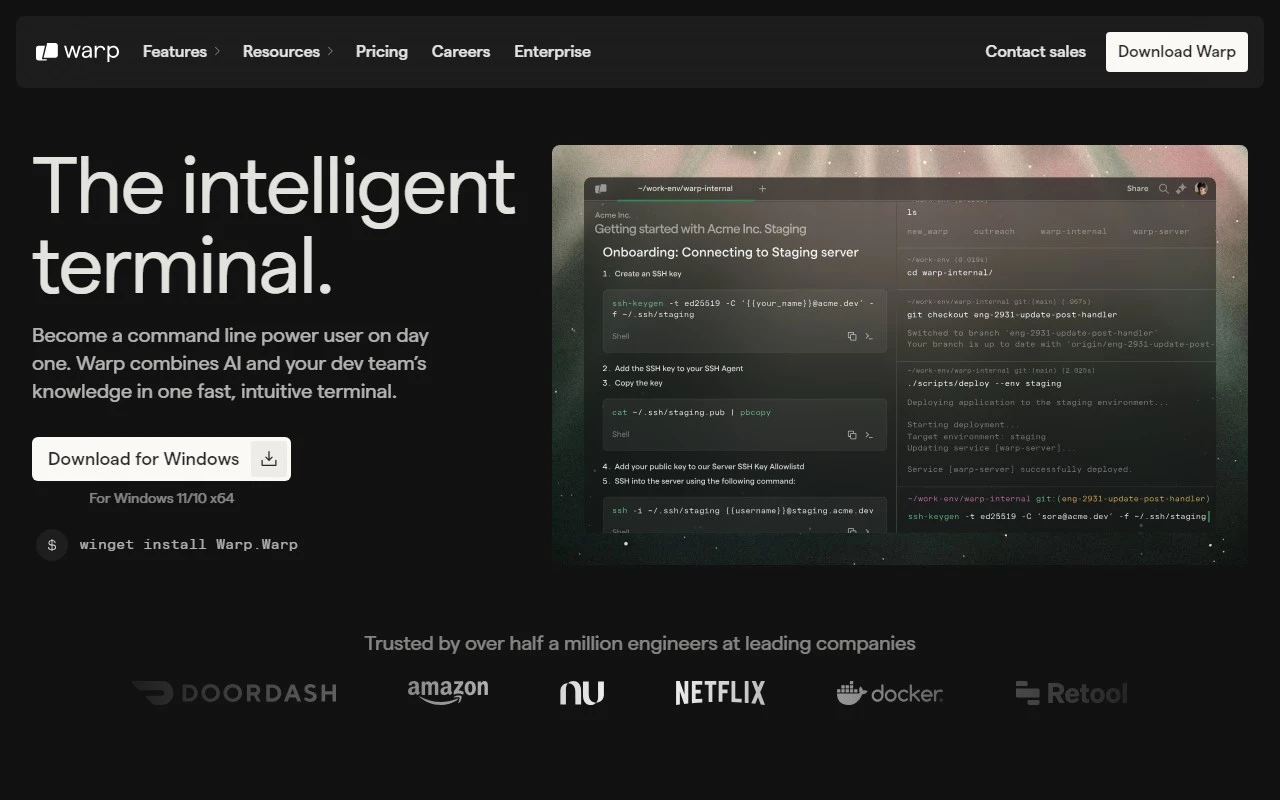Click the 'git checkout eng-2931-update-post-handler' command
1280x800 pixels.
click(1012, 315)
